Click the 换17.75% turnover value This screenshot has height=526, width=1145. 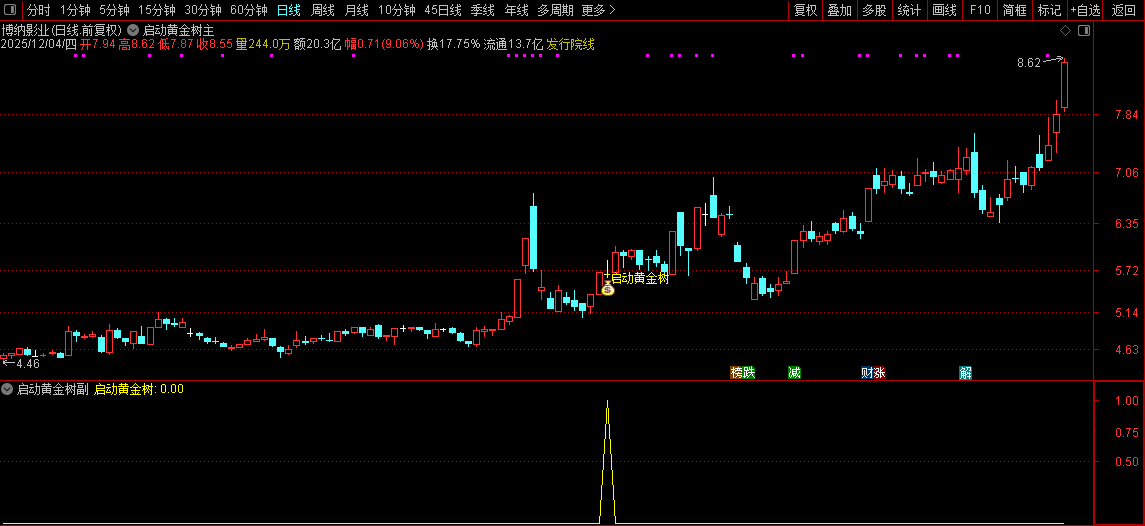(x=453, y=45)
